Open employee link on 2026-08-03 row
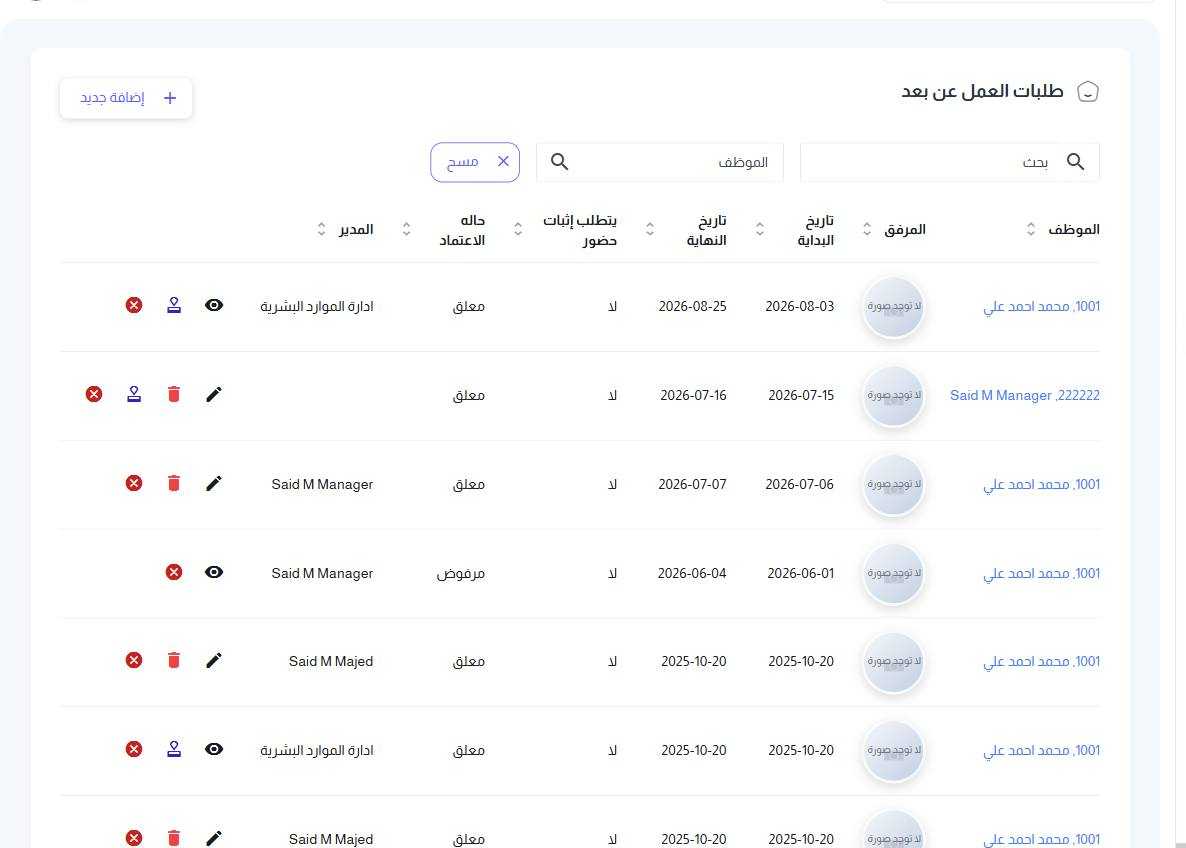 coord(1042,306)
